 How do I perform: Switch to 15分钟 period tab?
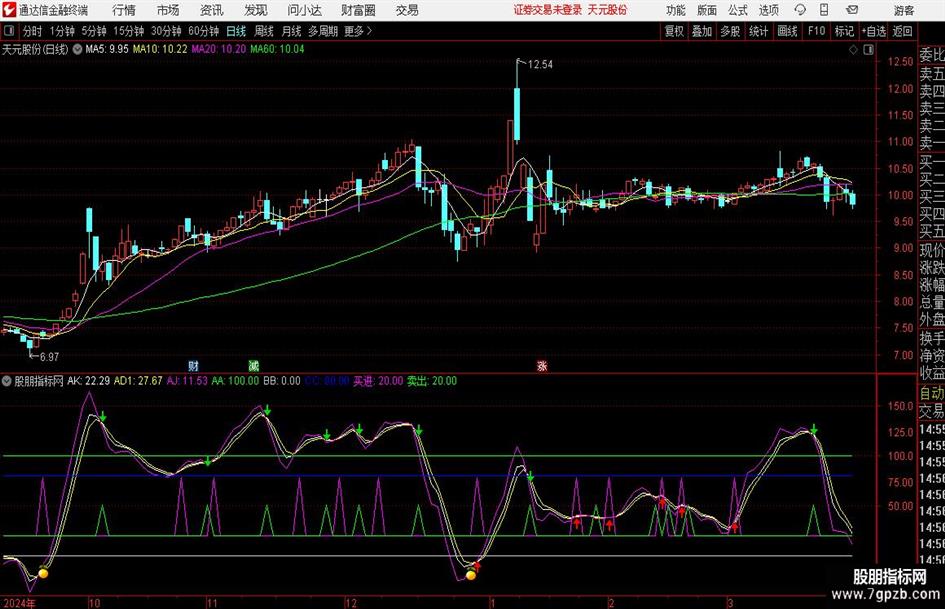coord(128,31)
